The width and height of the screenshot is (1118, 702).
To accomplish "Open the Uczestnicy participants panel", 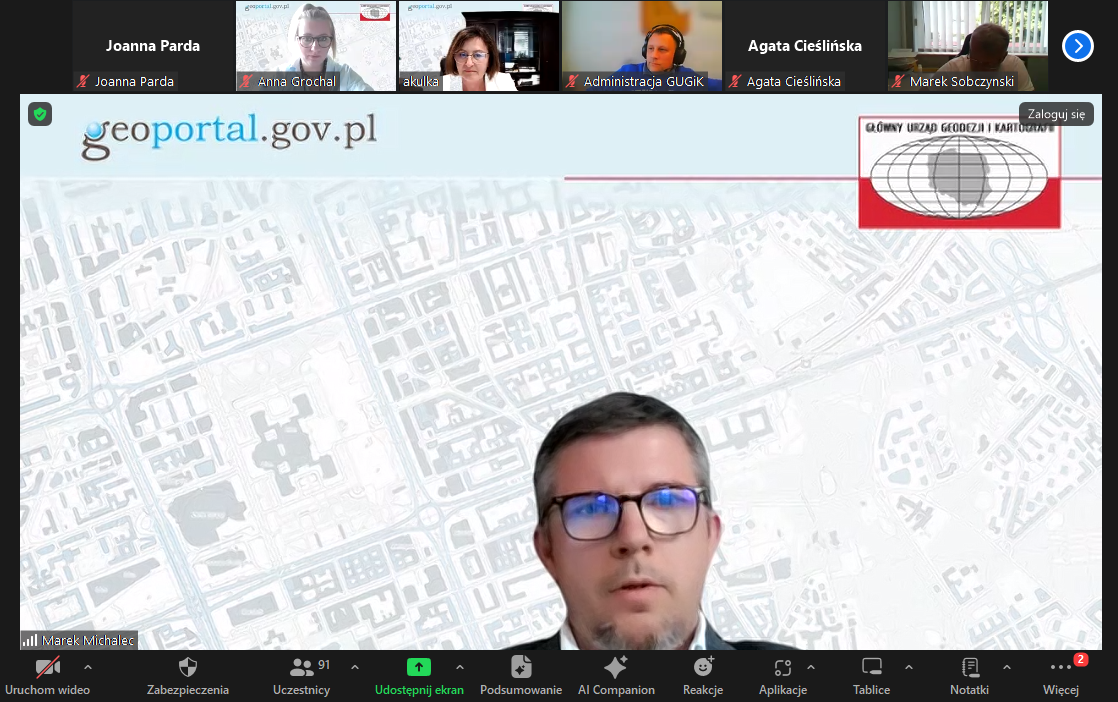I will point(300,668).
